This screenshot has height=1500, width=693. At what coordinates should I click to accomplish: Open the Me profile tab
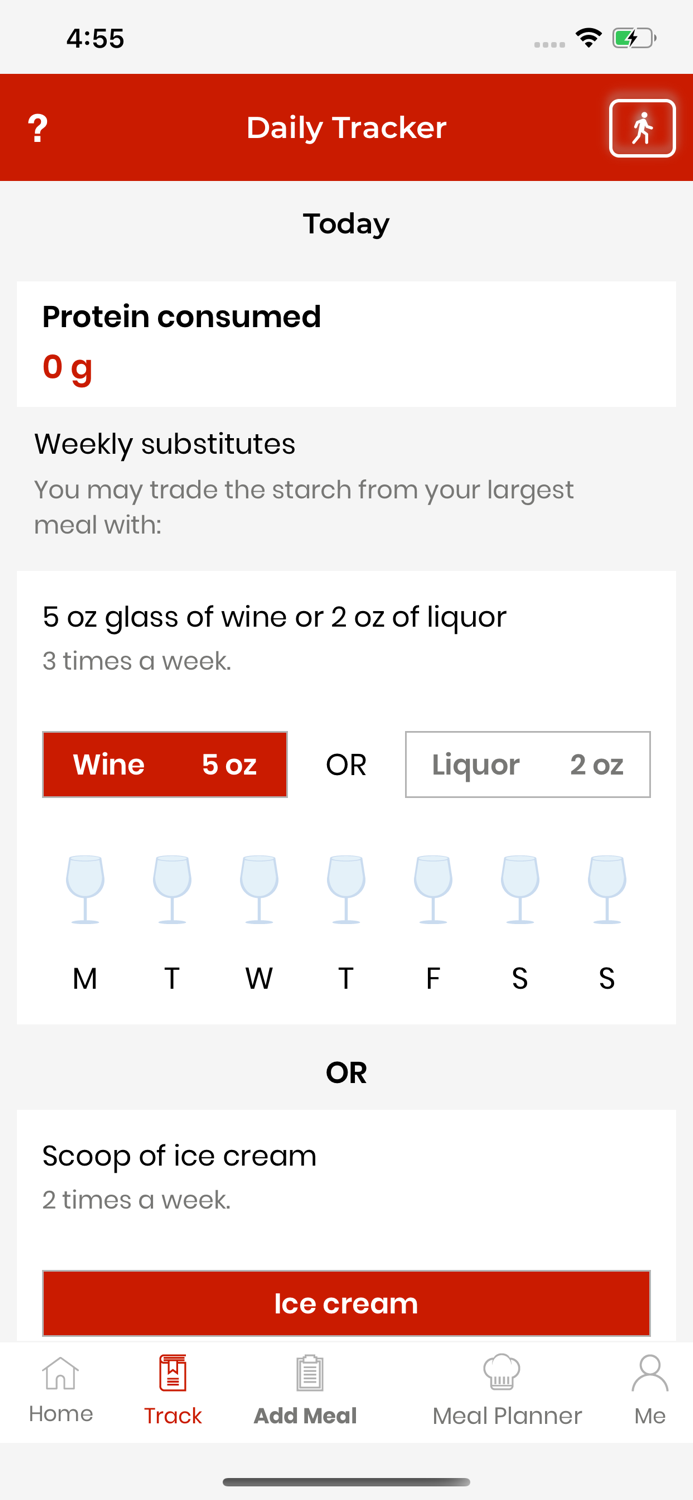650,1390
